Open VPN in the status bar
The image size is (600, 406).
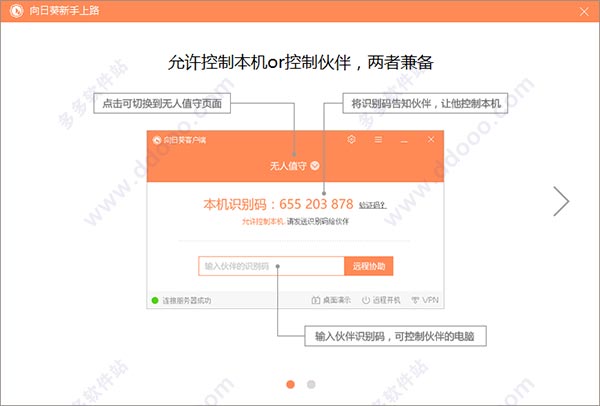coord(425,300)
